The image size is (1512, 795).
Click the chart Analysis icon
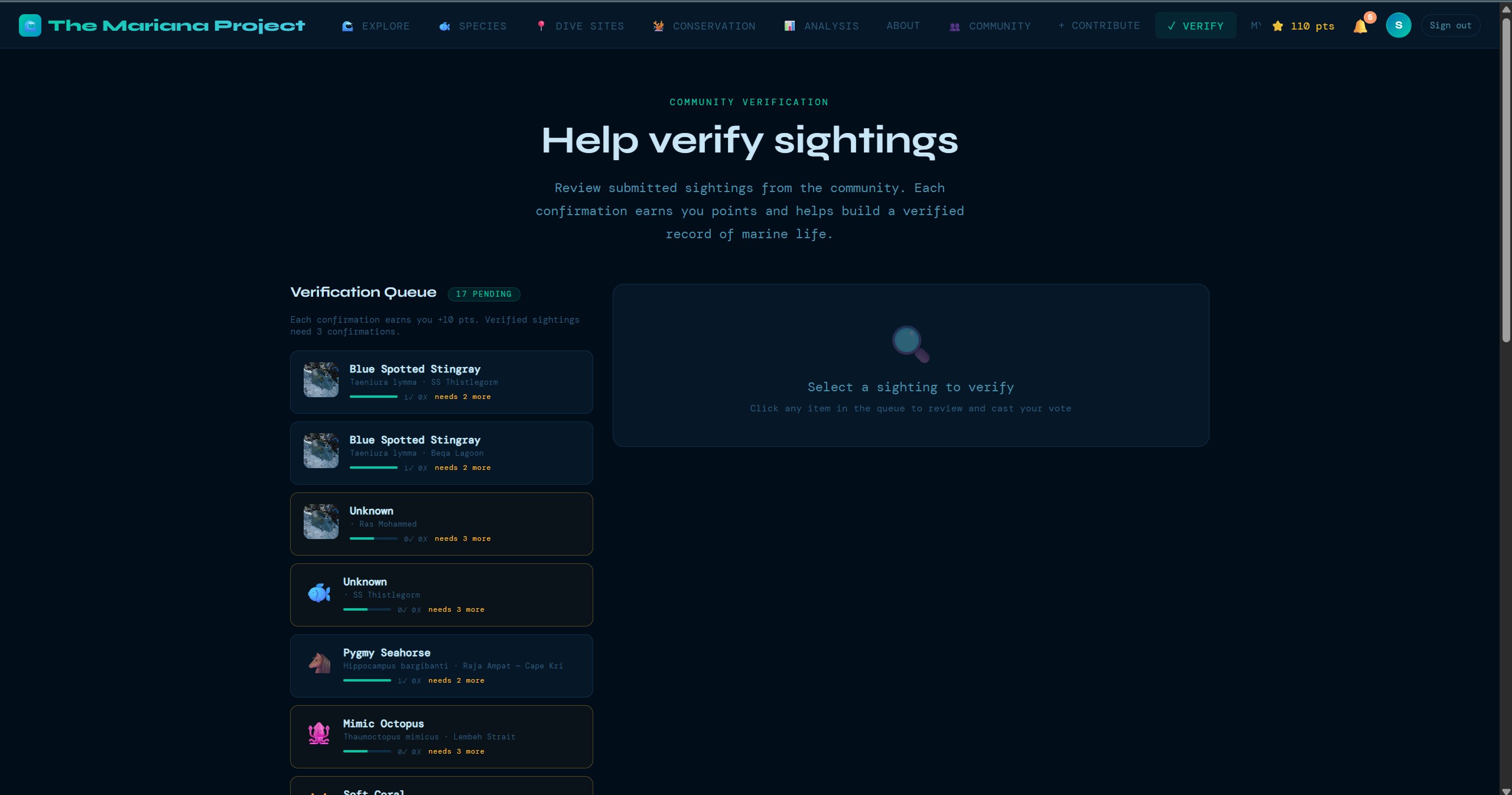click(789, 26)
